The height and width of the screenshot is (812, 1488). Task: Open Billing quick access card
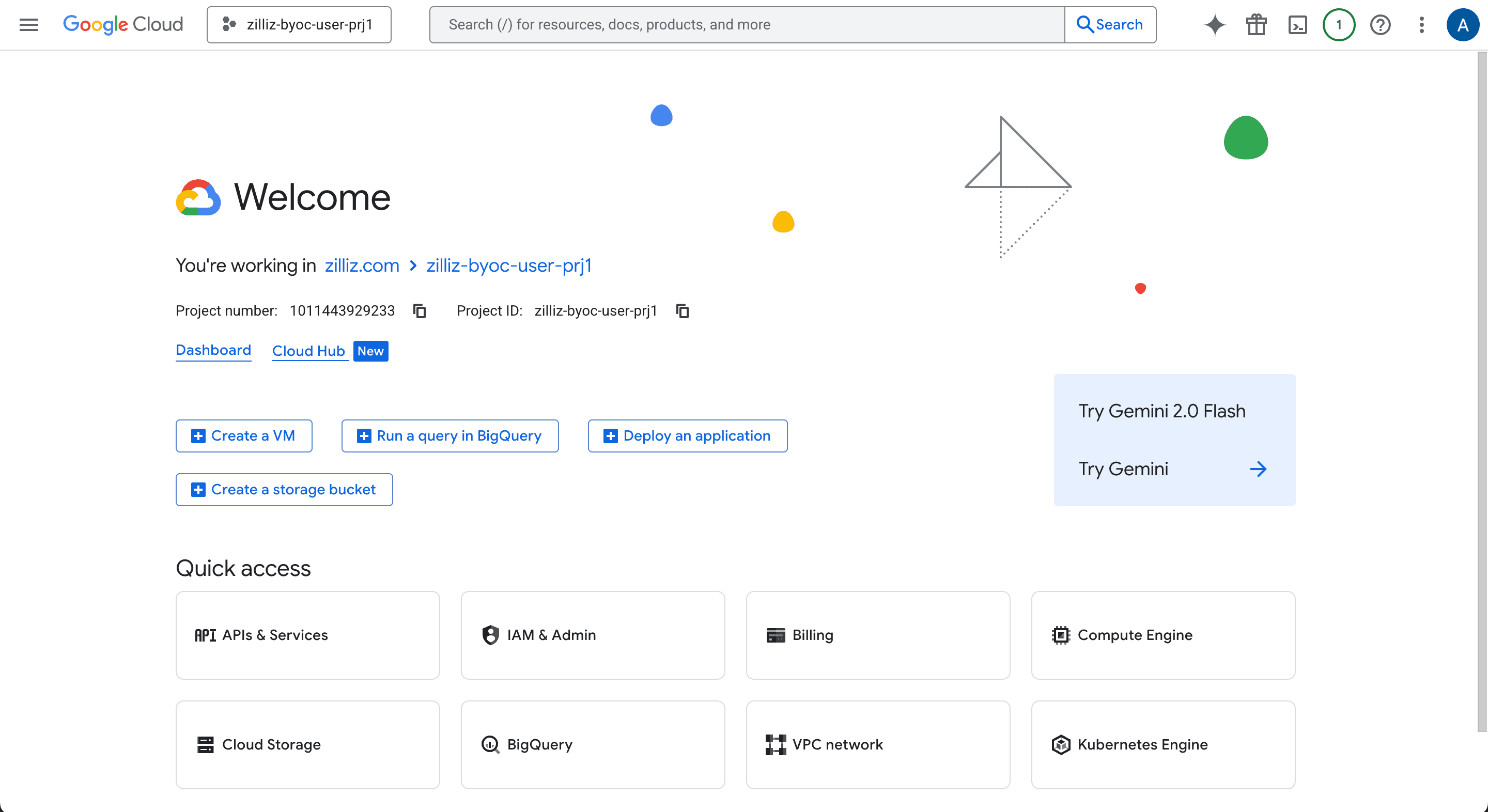click(878, 635)
